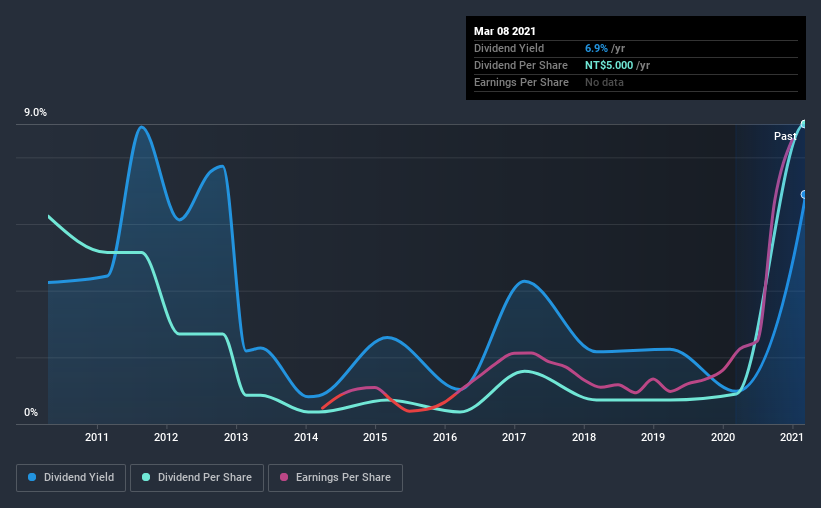821x508 pixels.
Task: Click the Mar 08 2021 tooltip date
Action: click(x=505, y=31)
